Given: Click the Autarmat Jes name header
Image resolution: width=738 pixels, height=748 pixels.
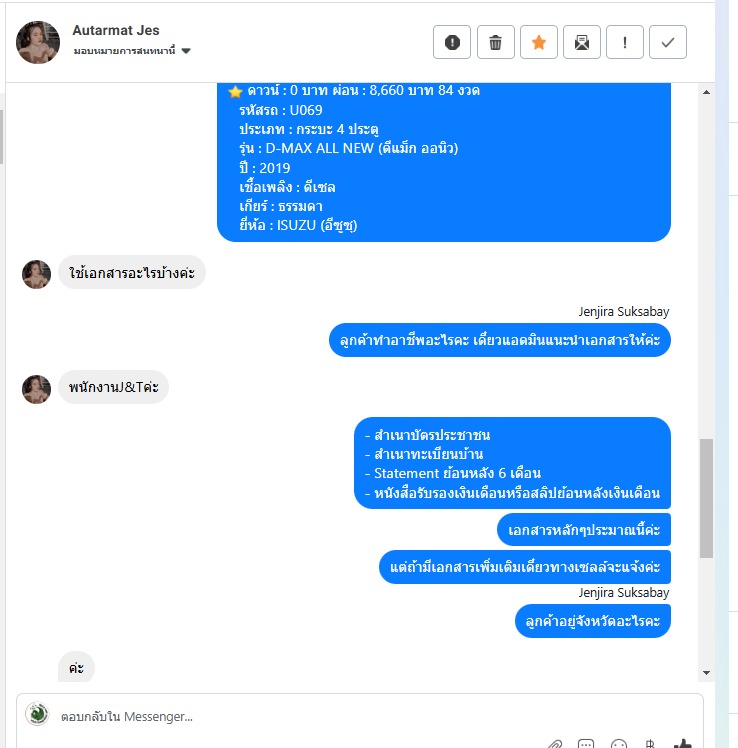Looking at the screenshot, I should (x=116, y=30).
